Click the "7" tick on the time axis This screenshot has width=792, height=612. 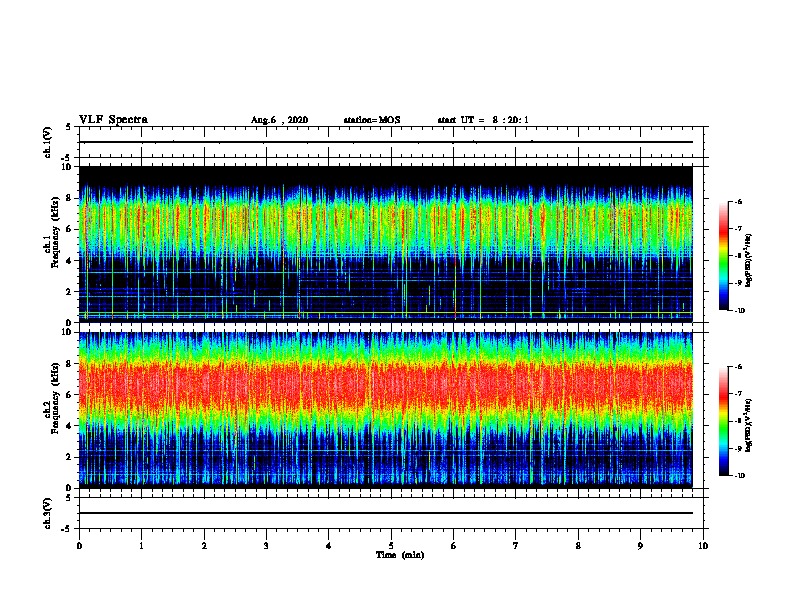click(x=516, y=546)
